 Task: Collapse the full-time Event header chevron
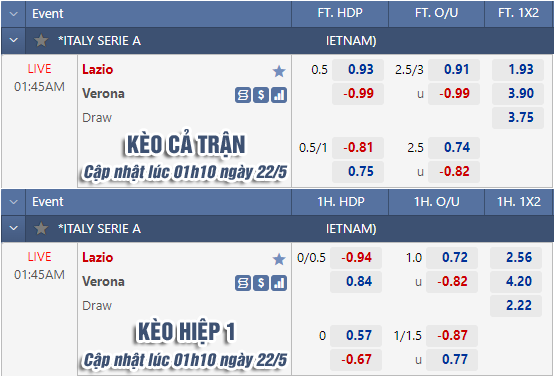[13, 14]
